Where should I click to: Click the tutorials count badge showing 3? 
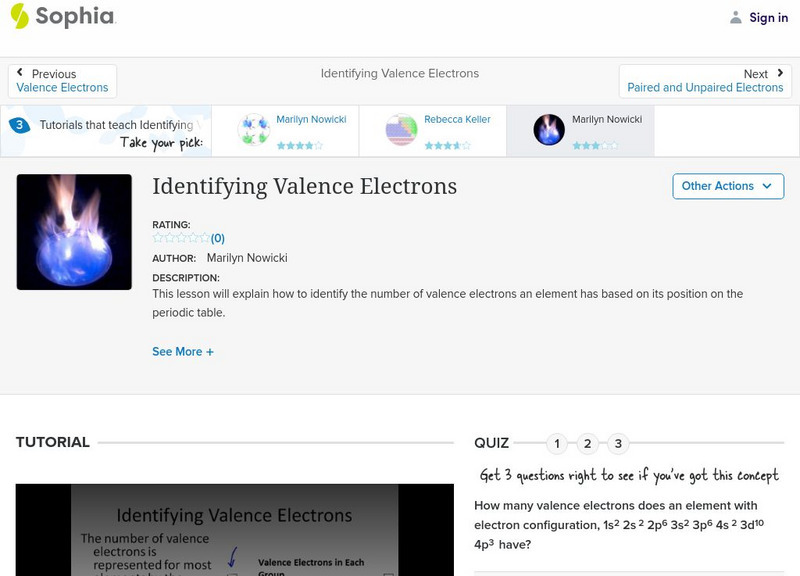[19, 125]
